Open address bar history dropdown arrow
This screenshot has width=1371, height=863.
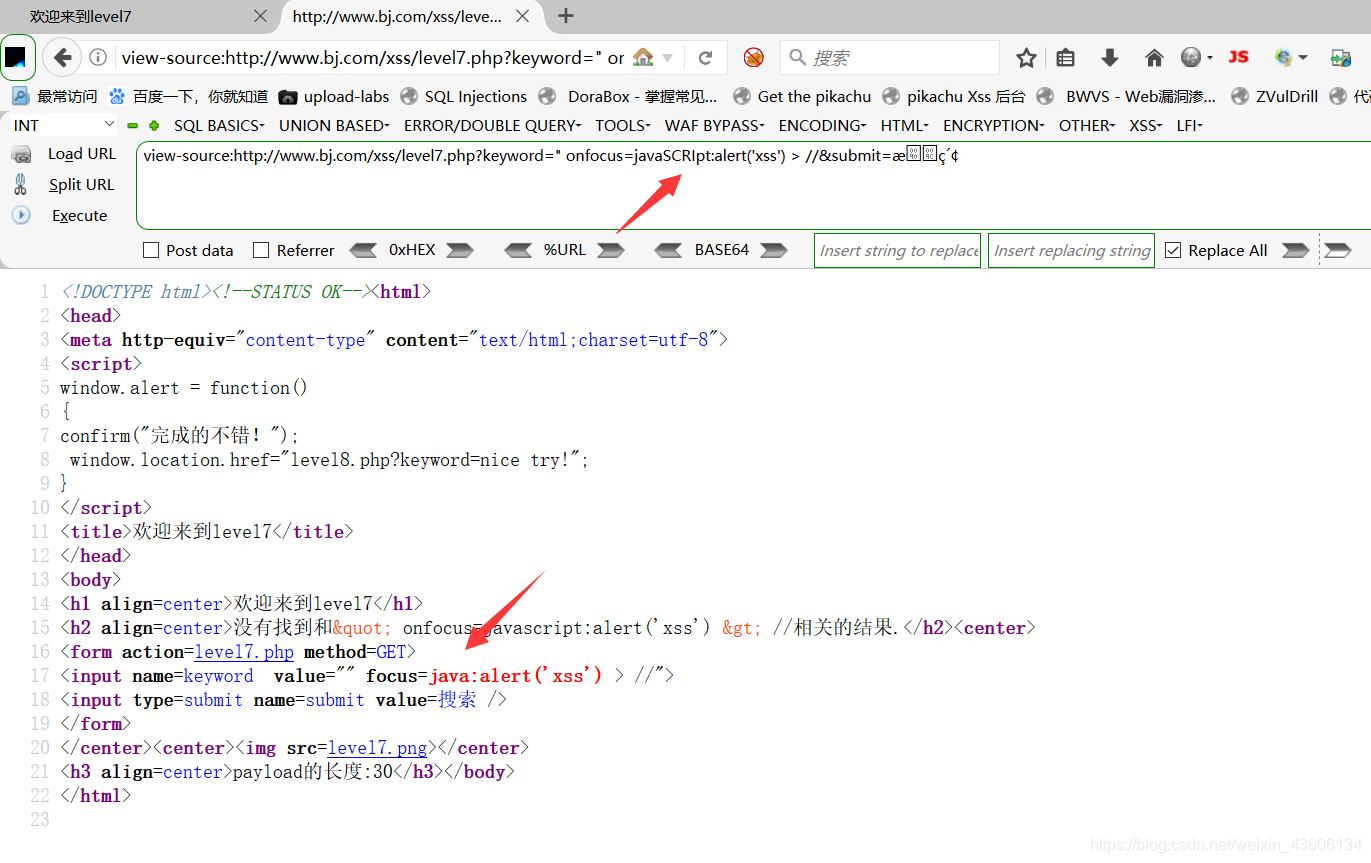coord(668,58)
